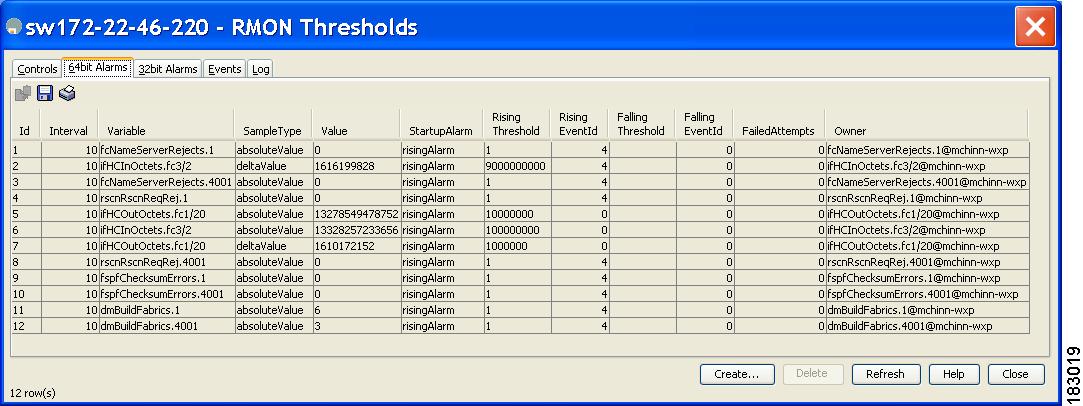Go to the Events tab
This screenshot has width=1083, height=406.
coord(225,69)
